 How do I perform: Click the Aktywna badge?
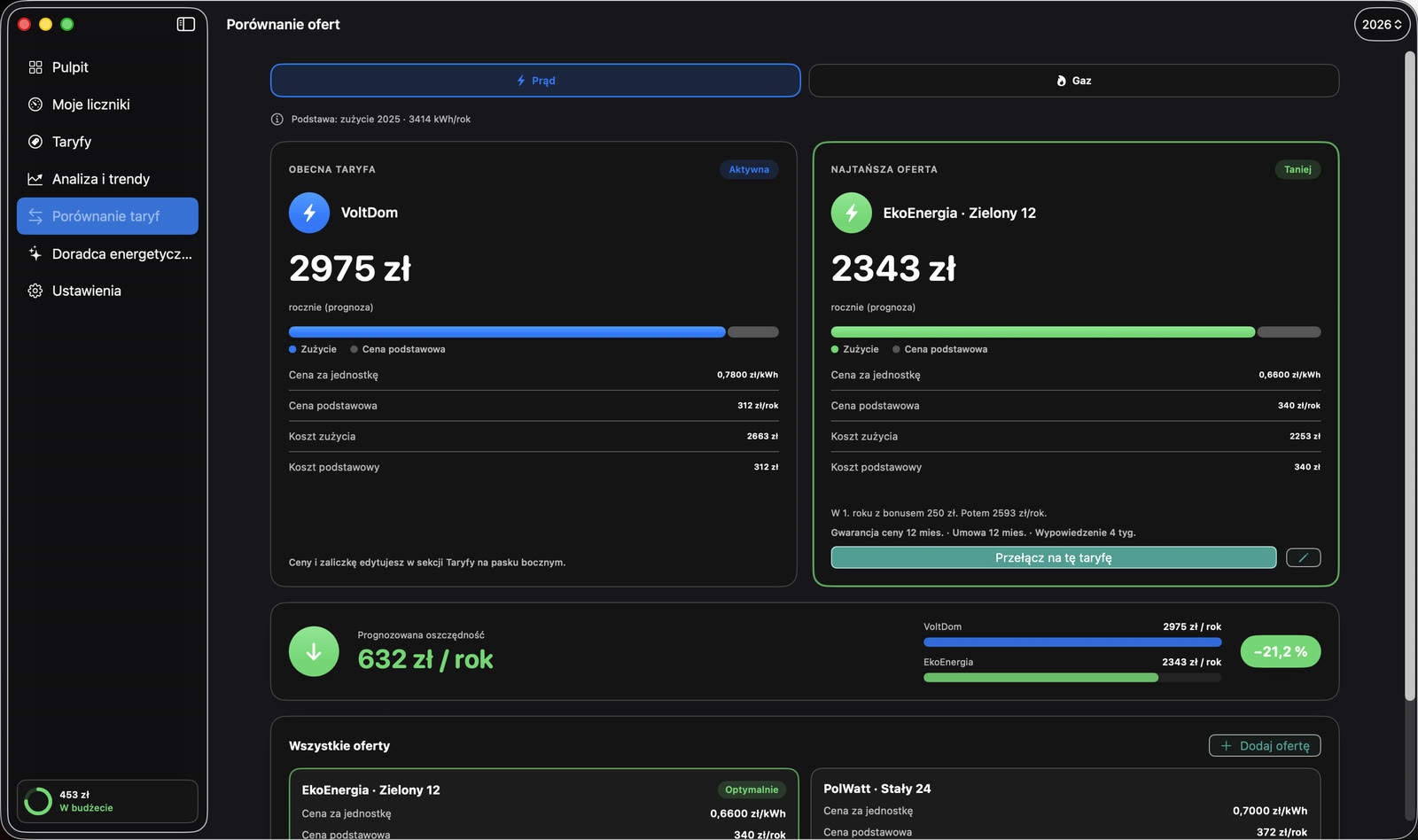(749, 169)
